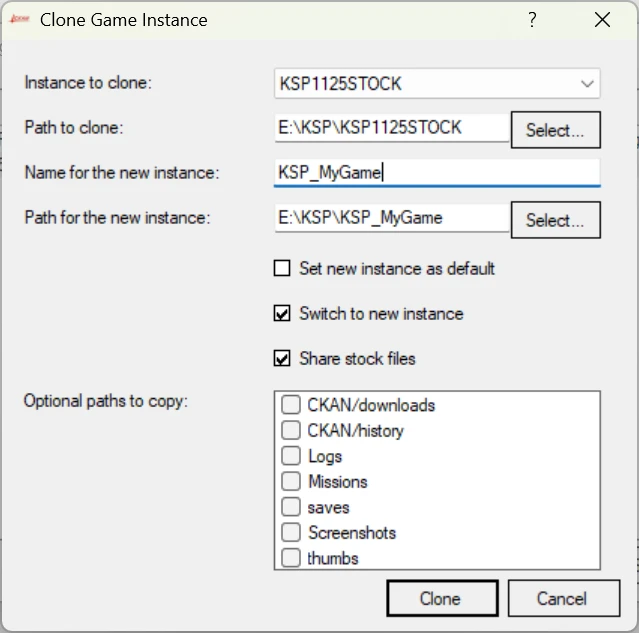Screen dimensions: 639x633
Task: Uncheck Switch to new instance
Action: tap(282, 313)
